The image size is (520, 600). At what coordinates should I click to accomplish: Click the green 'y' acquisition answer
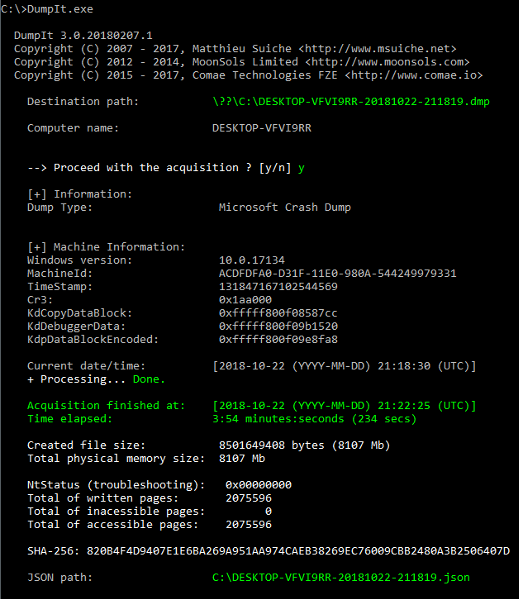click(301, 168)
